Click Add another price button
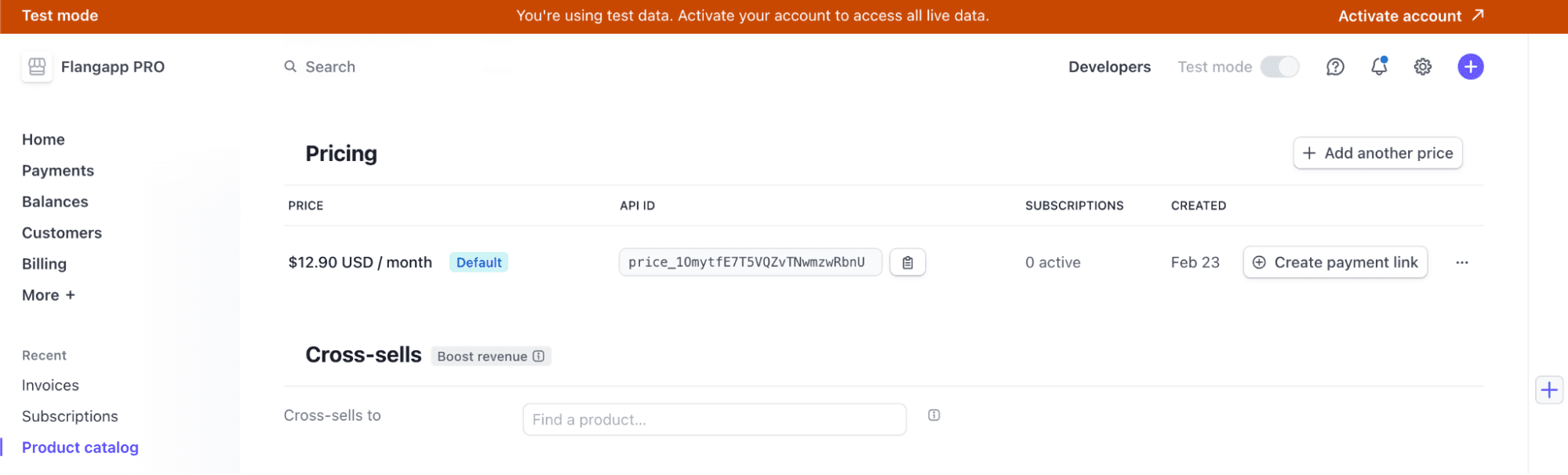The height and width of the screenshot is (475, 1568). point(1377,153)
